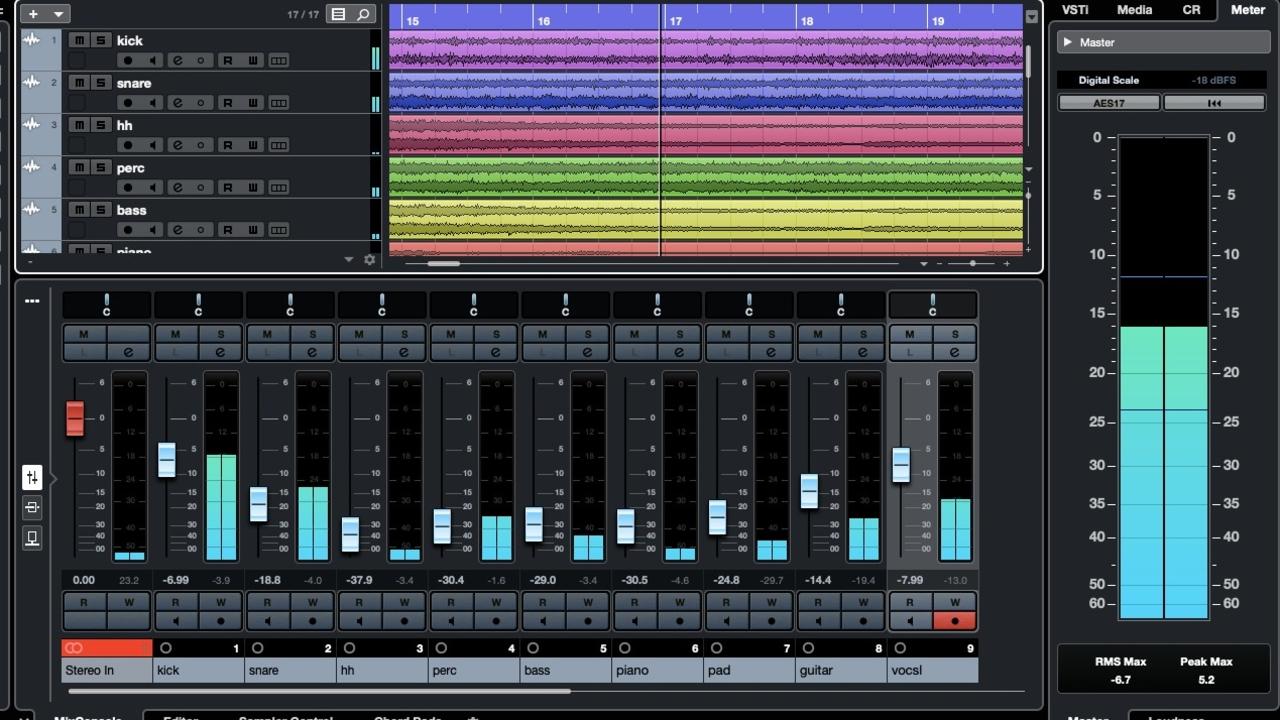
Task: Click the MixConsole horizontal scrollbar
Action: [320, 691]
